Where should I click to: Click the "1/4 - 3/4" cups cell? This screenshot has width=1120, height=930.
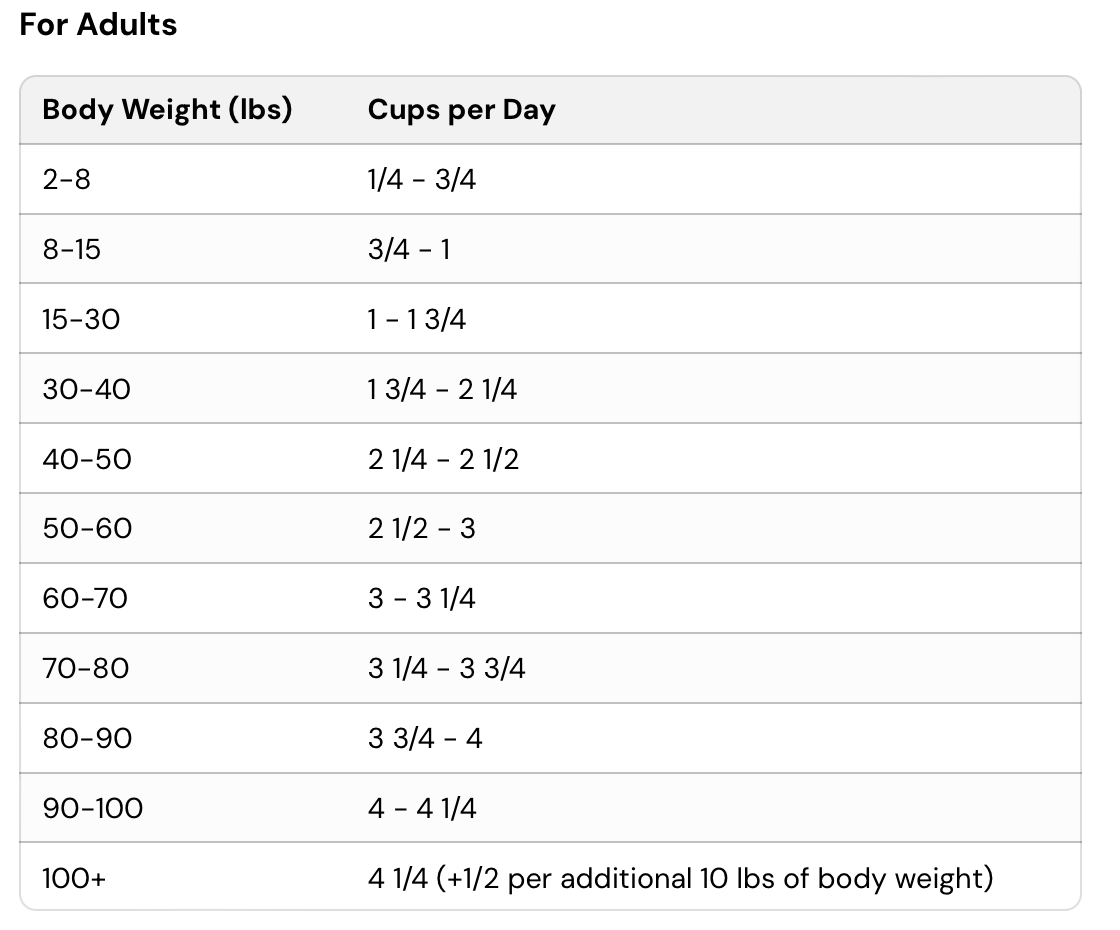[422, 180]
